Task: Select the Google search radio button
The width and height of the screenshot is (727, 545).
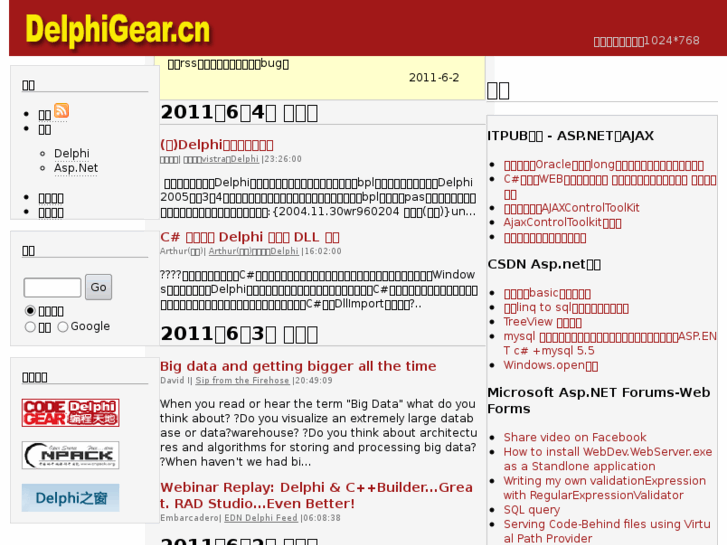Action: 63,327
